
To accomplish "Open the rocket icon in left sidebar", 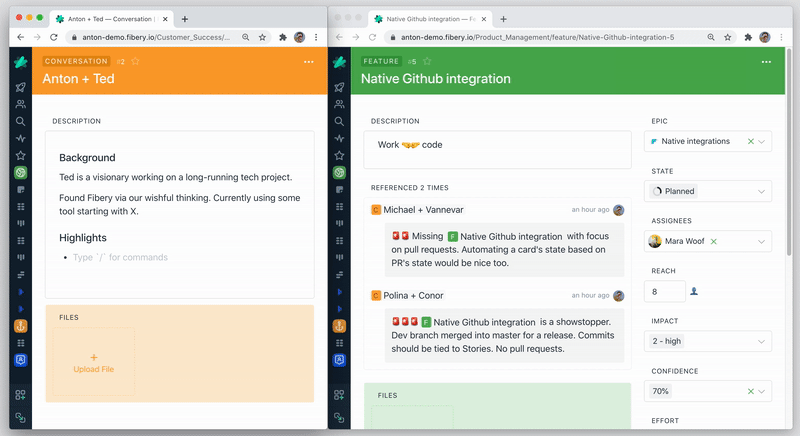I will pos(20,87).
